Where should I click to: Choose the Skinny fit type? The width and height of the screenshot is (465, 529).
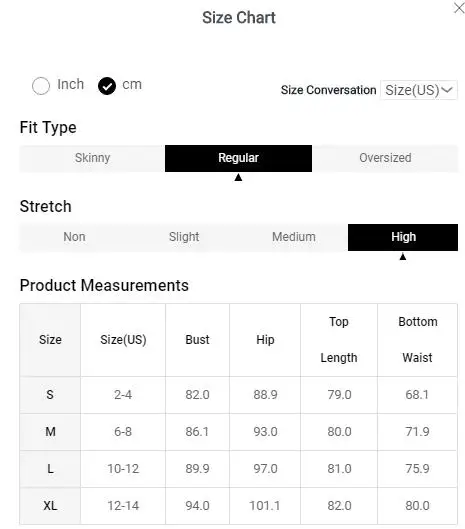tap(92, 158)
